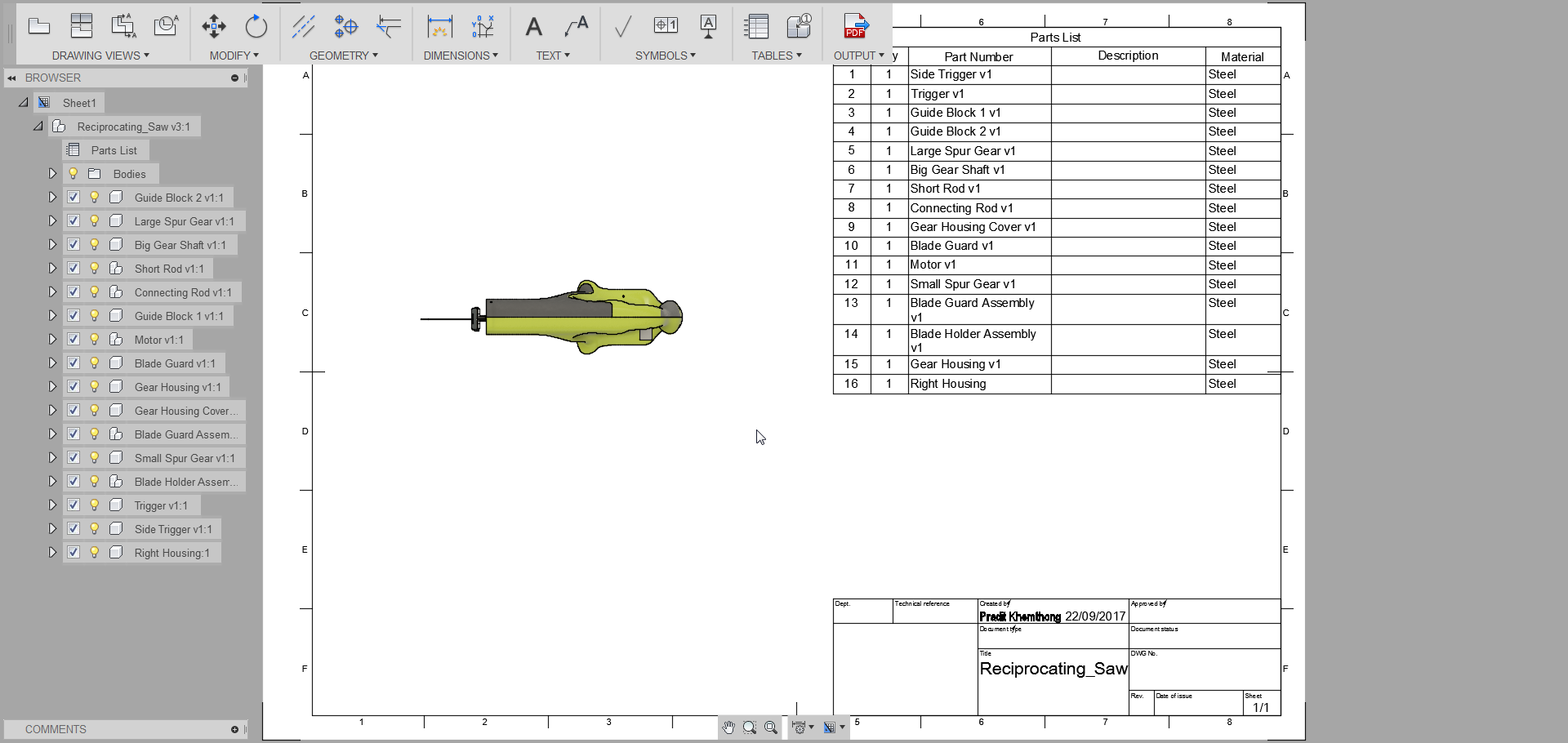This screenshot has width=1568, height=743.
Task: Click Zoom Fit in status bar
Action: coord(770,727)
